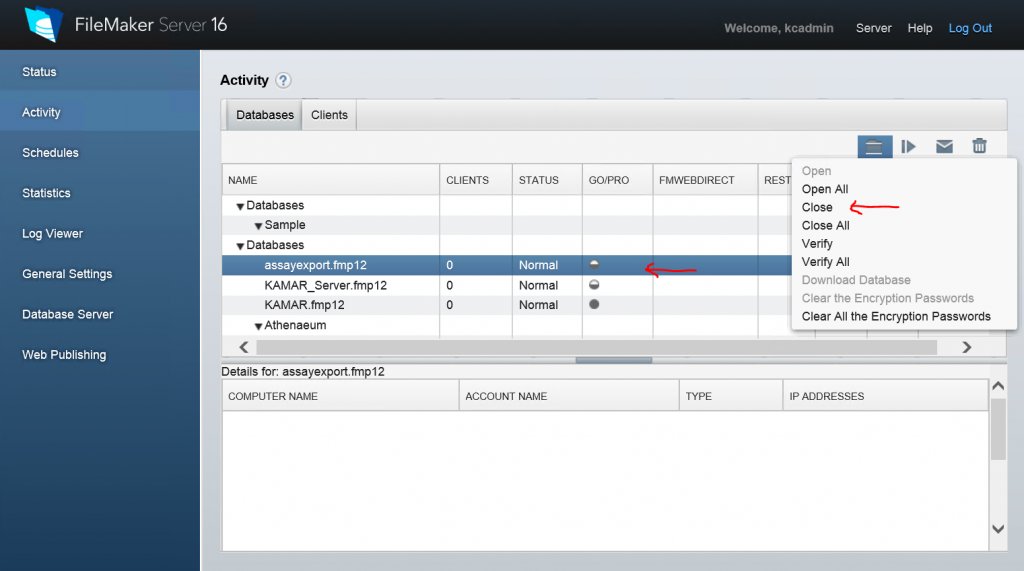Open Log Viewer from the sidebar
This screenshot has height=571, width=1024.
click(52, 234)
